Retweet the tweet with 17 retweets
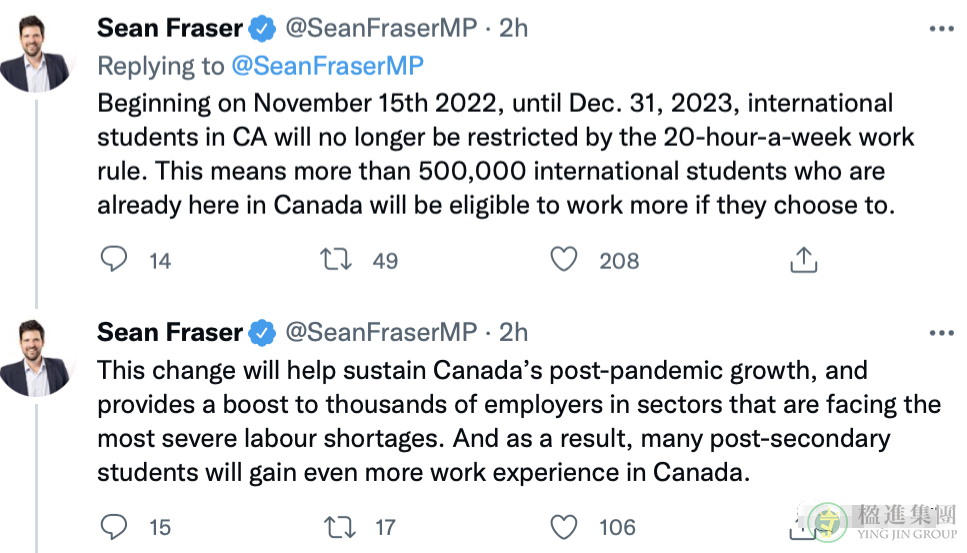The image size is (967, 553). [340, 527]
